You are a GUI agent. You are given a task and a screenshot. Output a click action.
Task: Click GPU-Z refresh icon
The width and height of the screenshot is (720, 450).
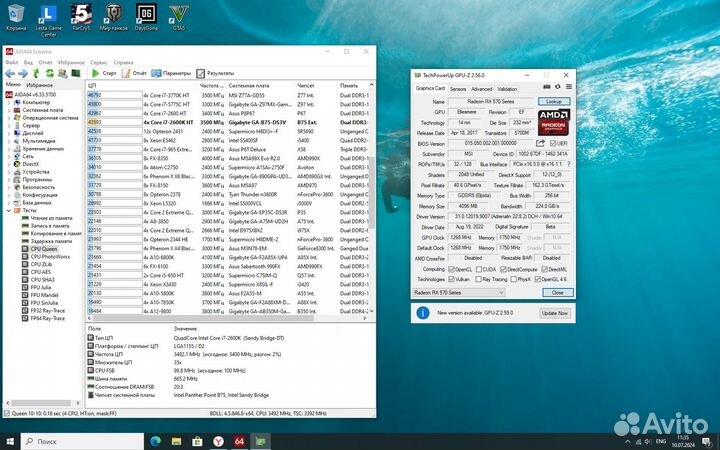(x=557, y=87)
